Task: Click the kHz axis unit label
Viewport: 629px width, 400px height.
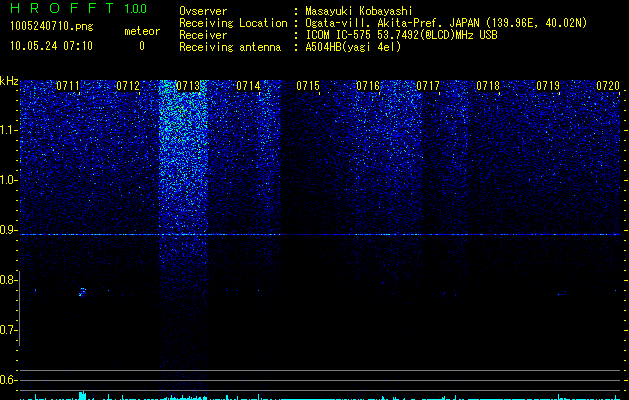Action: pyautogui.click(x=9, y=81)
